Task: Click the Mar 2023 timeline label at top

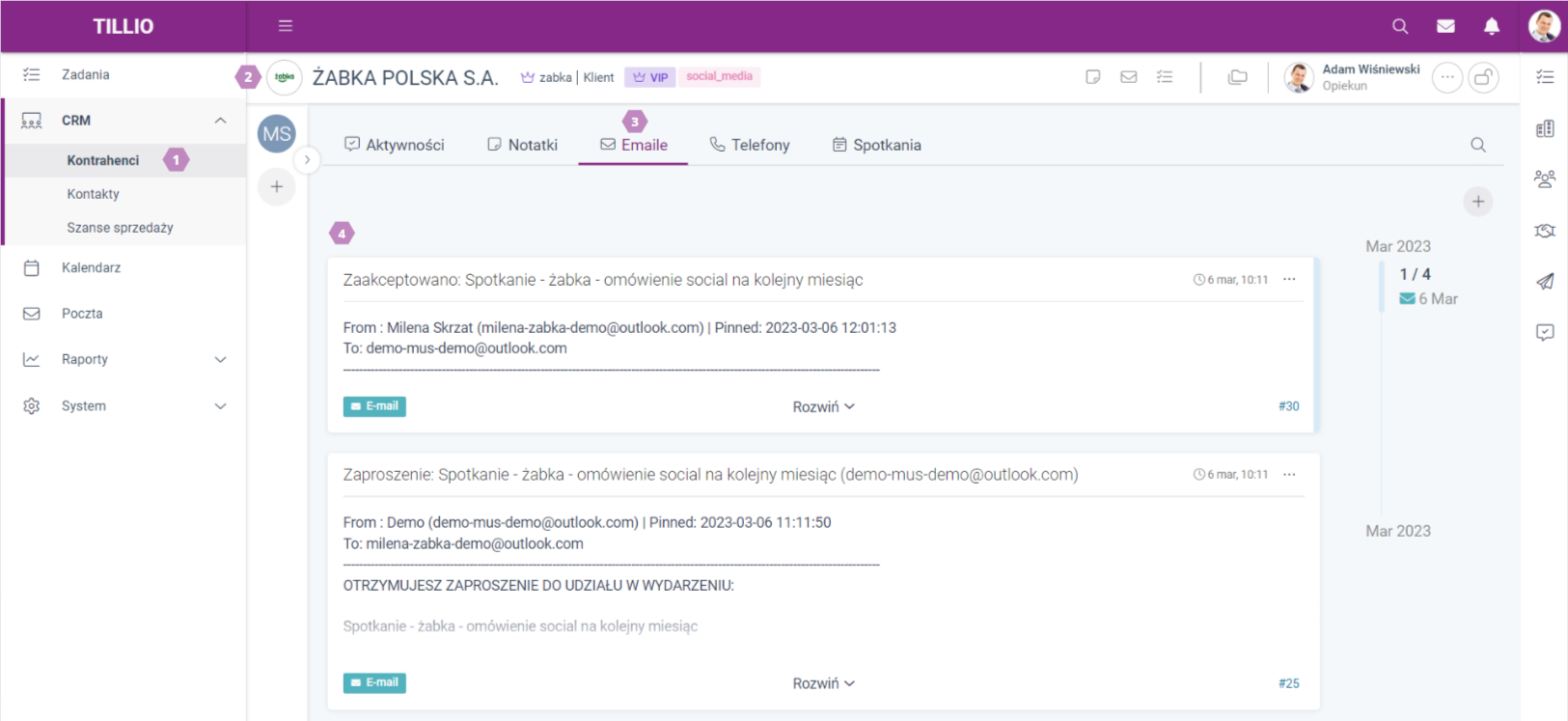Action: 1398,246
